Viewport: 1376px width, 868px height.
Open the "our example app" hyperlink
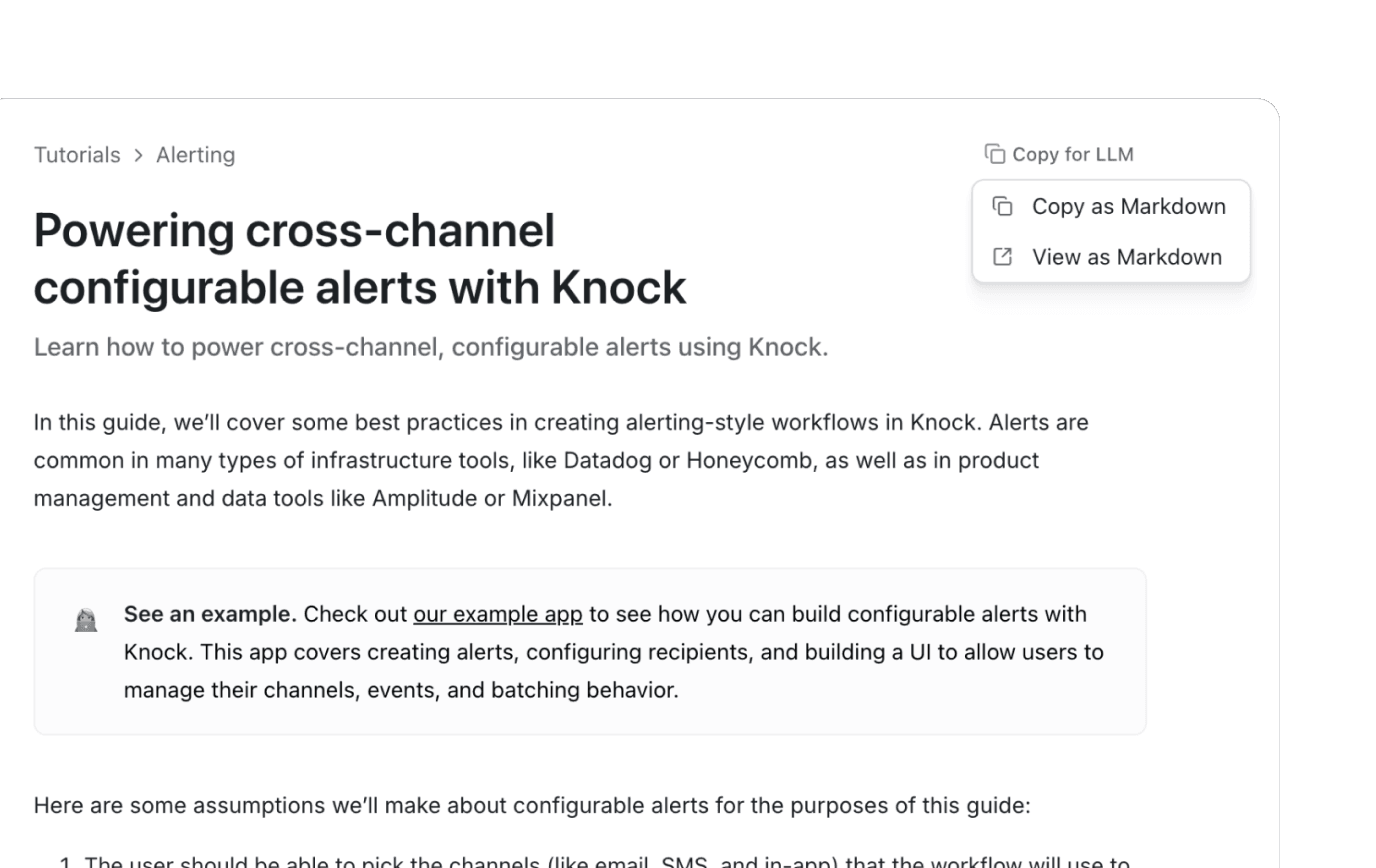497,613
